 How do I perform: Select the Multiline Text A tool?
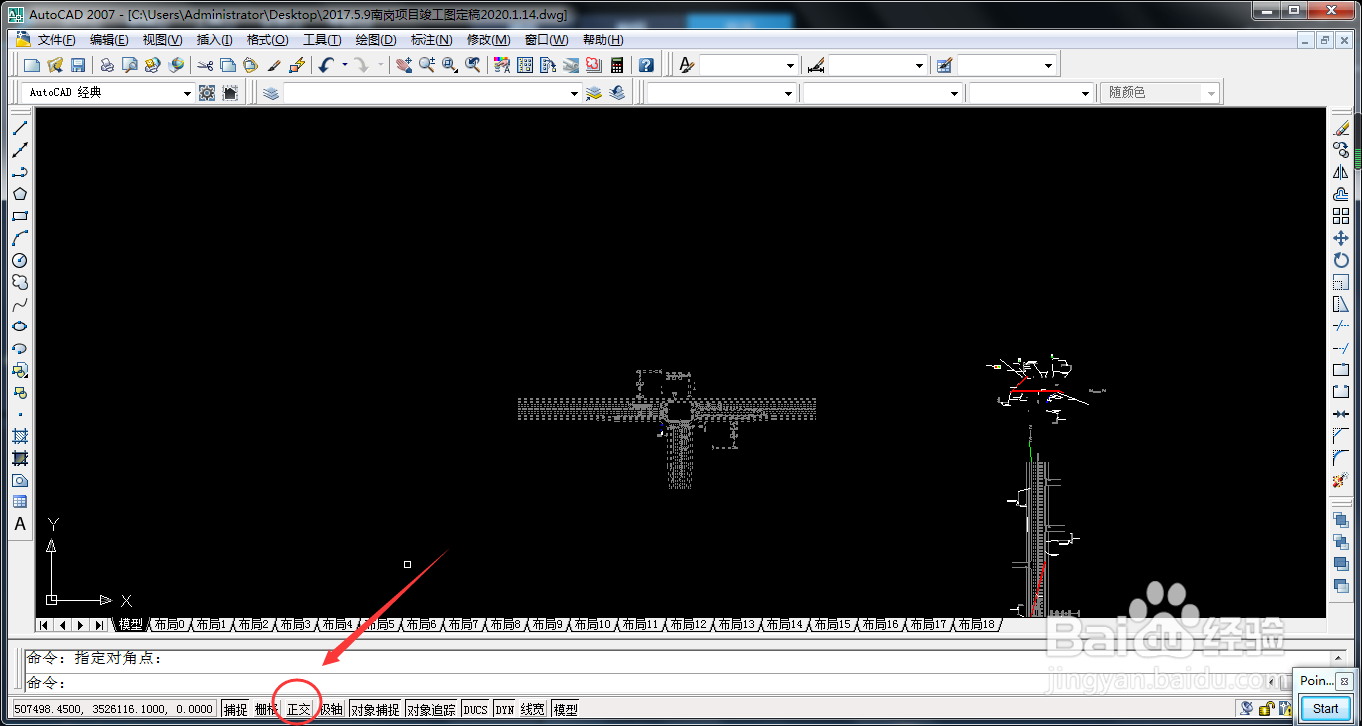20,524
